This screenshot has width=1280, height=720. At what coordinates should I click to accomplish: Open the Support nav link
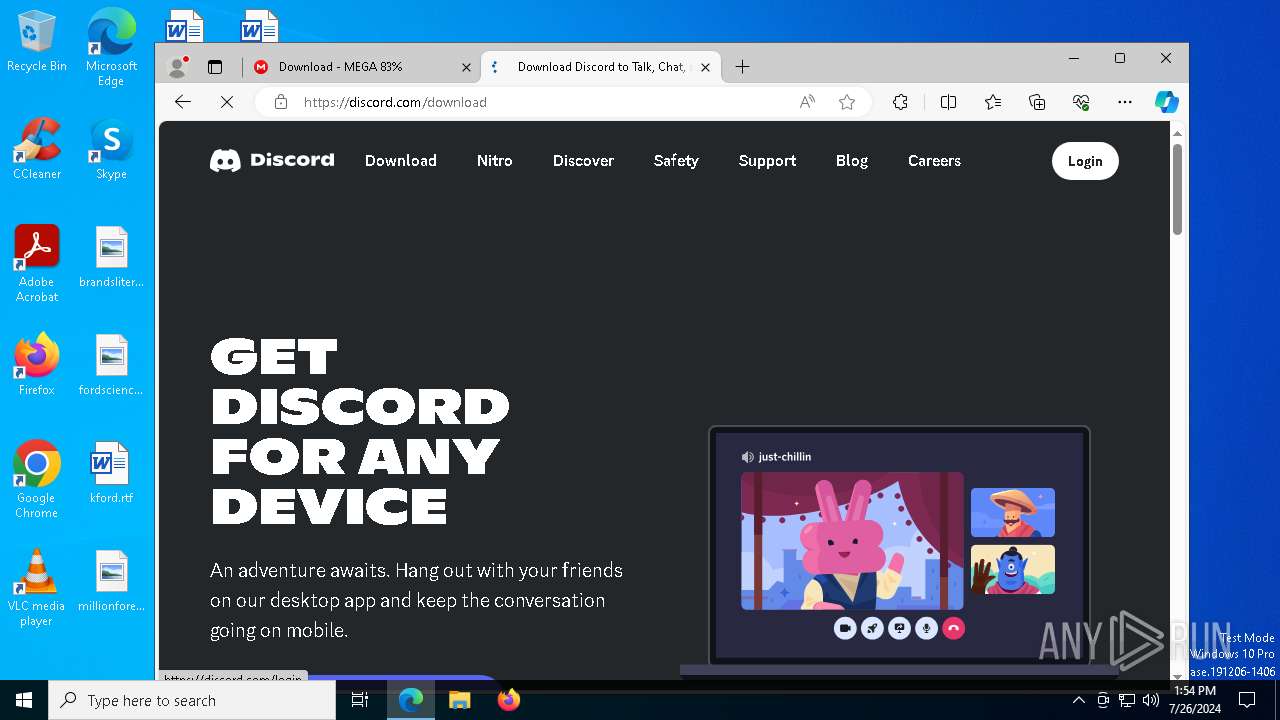(x=767, y=160)
